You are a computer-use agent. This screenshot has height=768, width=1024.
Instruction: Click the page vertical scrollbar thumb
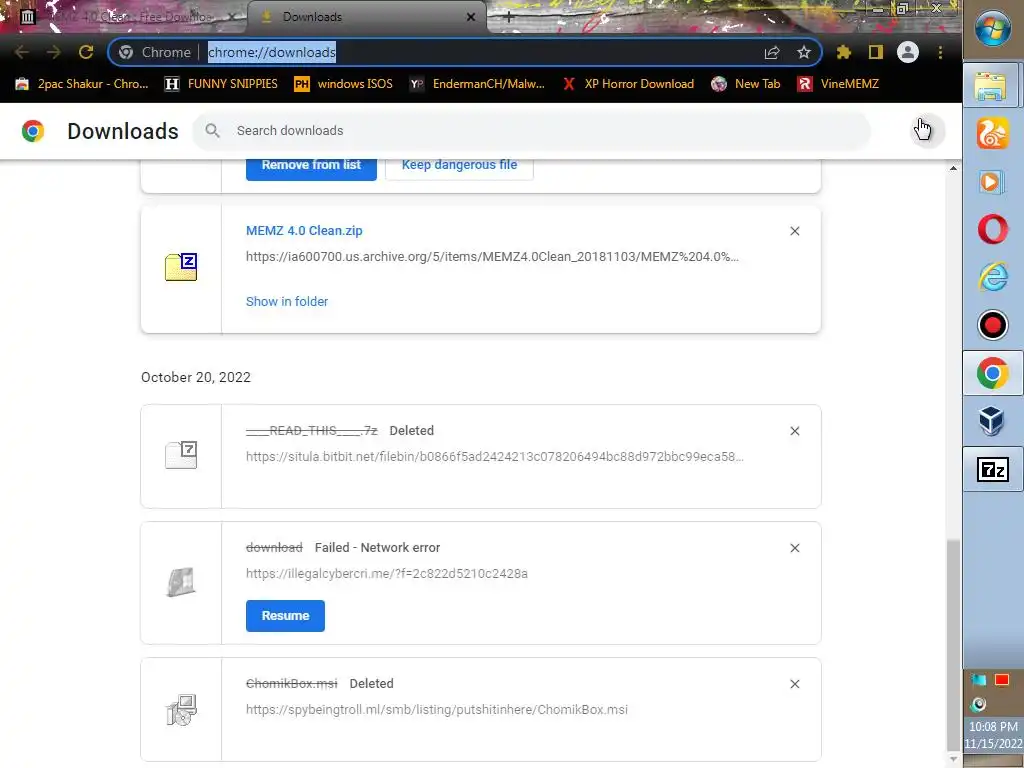[953, 645]
